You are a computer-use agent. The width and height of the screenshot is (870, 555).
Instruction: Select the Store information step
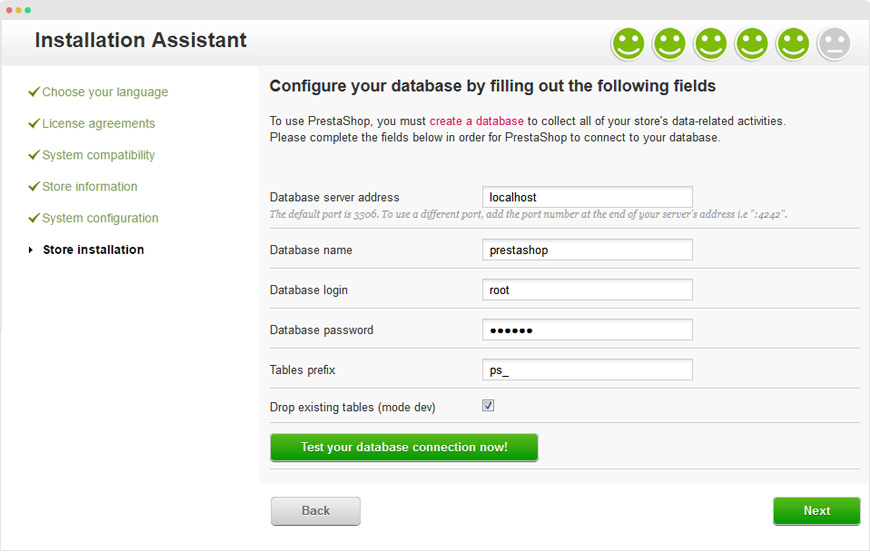coord(89,187)
